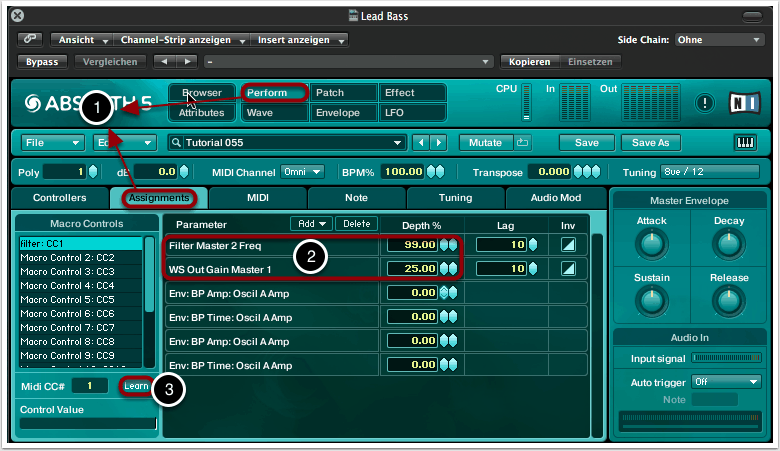The width and height of the screenshot is (780, 451).
Task: Click the Save button
Action: 586,143
